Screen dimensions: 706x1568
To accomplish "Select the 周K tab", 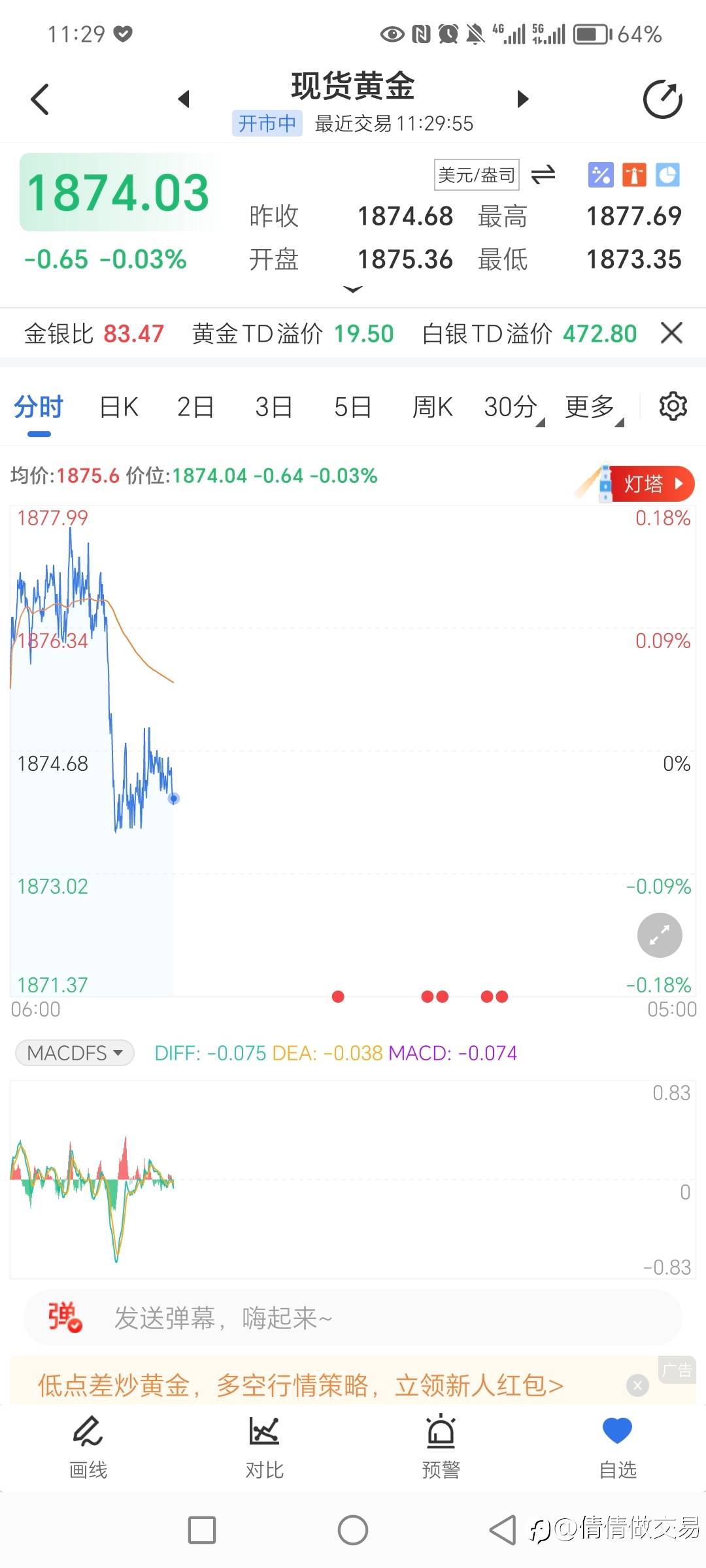I will [x=432, y=407].
